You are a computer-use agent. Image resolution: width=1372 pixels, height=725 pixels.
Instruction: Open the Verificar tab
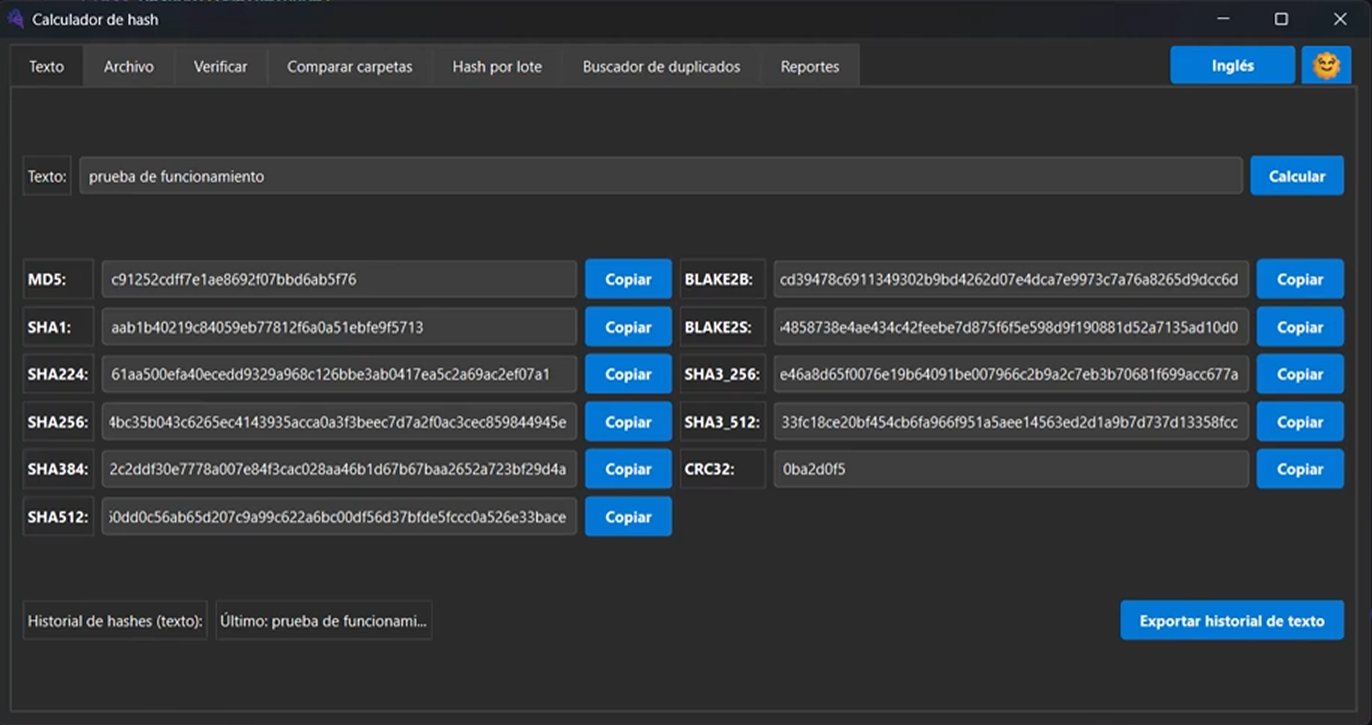pos(220,67)
